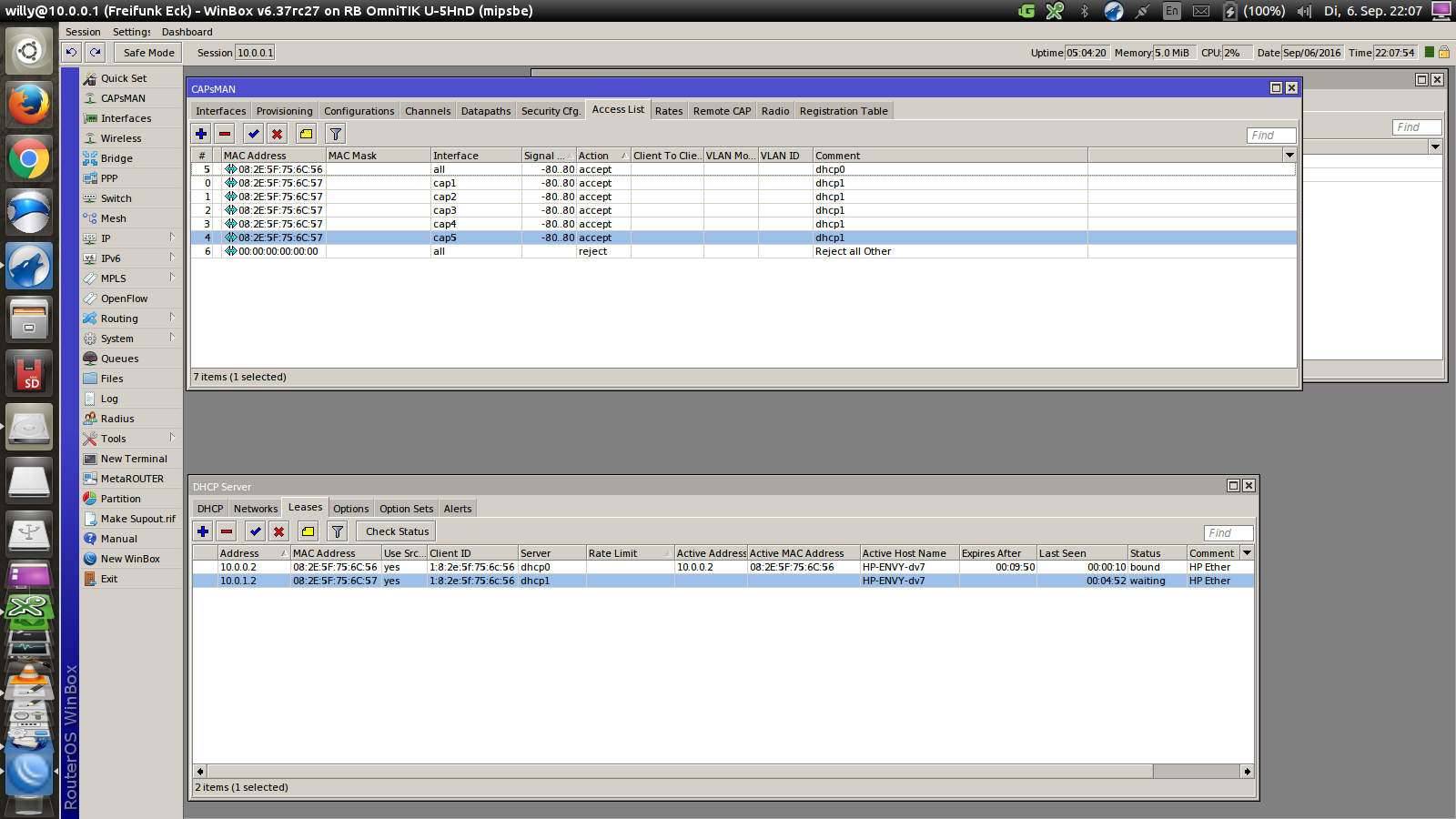This screenshot has width=1456, height=819.
Task: Open the Ubuntu dash launcher
Action: [x=29, y=50]
